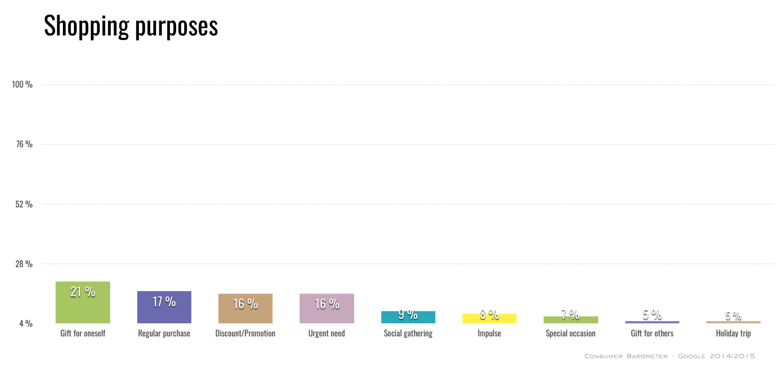Click the 'Gift for oneself' axis label

tap(83, 334)
